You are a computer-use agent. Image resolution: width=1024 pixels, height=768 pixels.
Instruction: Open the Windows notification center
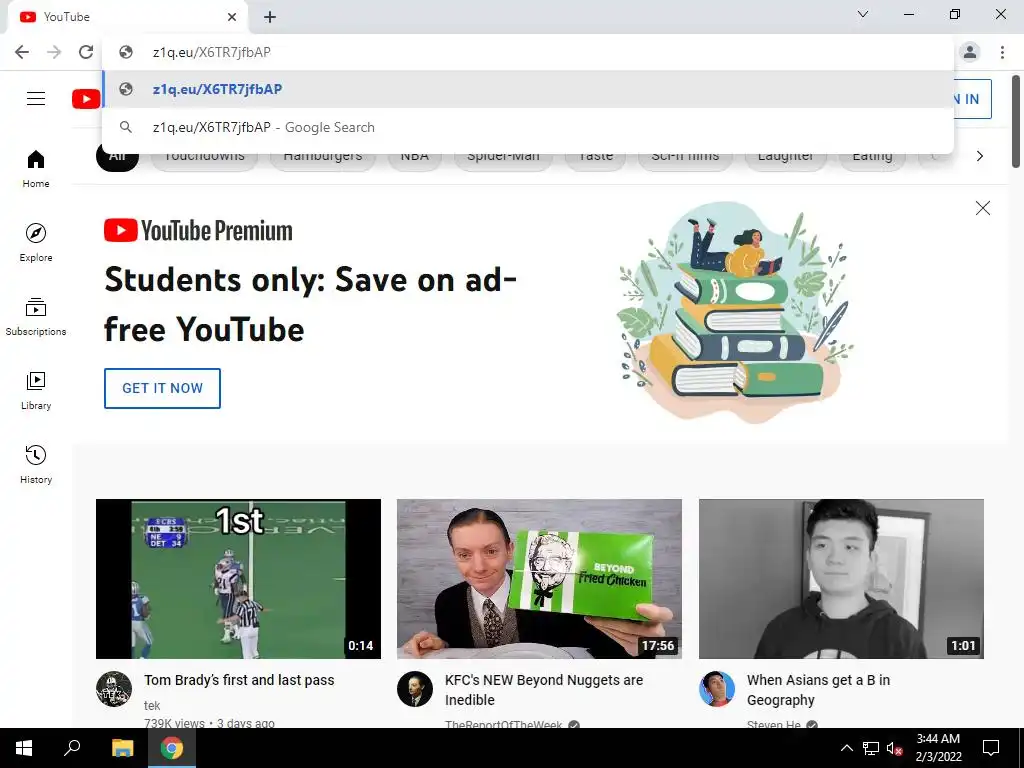click(x=991, y=748)
